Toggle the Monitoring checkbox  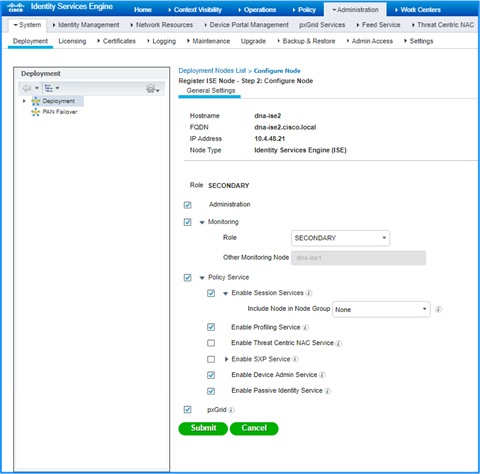point(188,222)
